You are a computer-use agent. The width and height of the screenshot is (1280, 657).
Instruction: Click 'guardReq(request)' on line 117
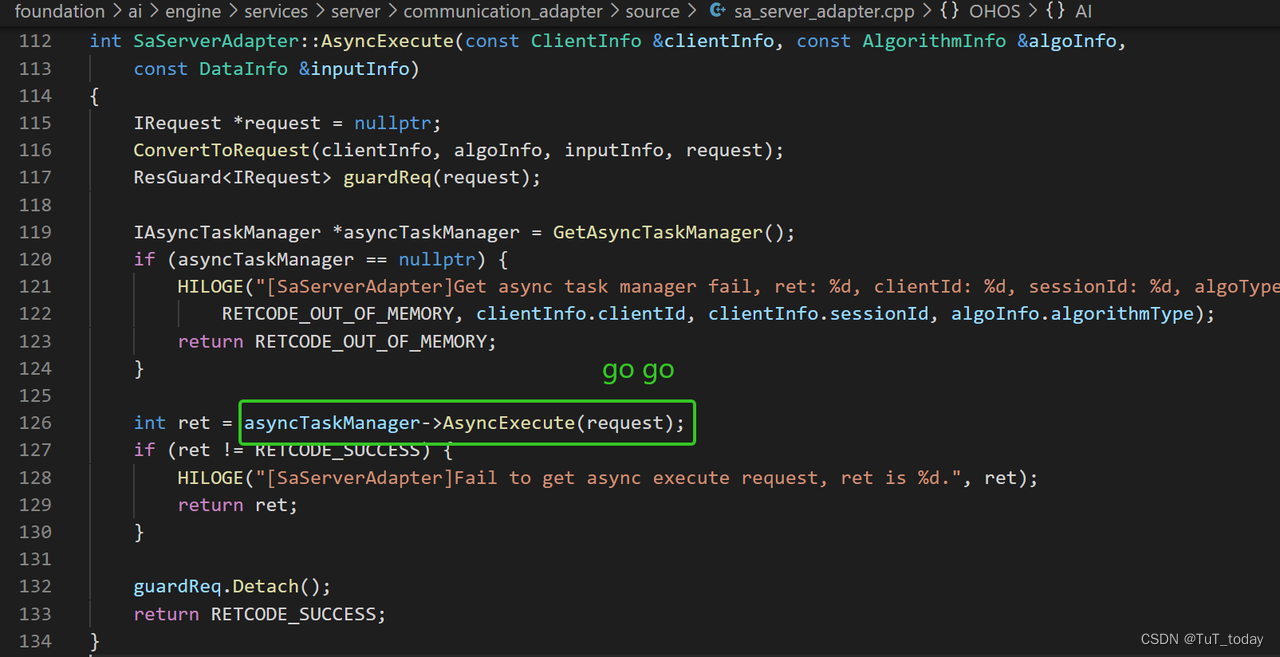pyautogui.click(x=436, y=177)
